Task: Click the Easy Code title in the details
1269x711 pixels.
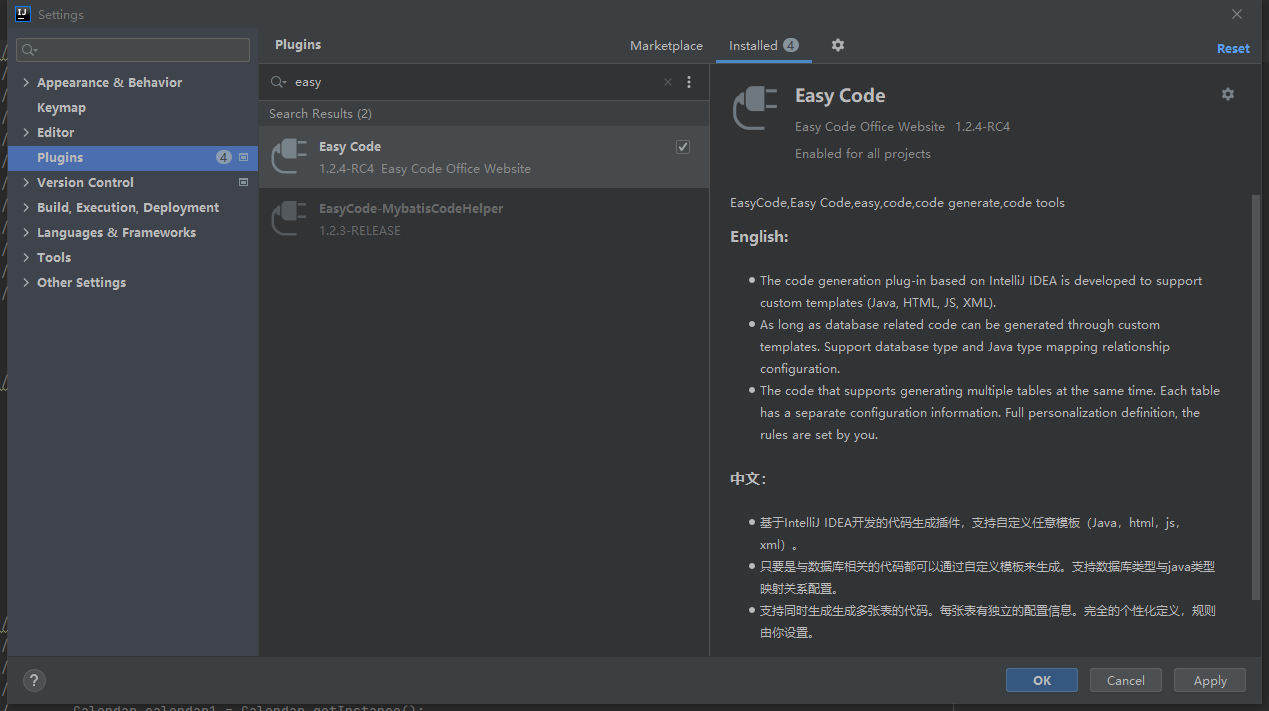Action: 840,95
